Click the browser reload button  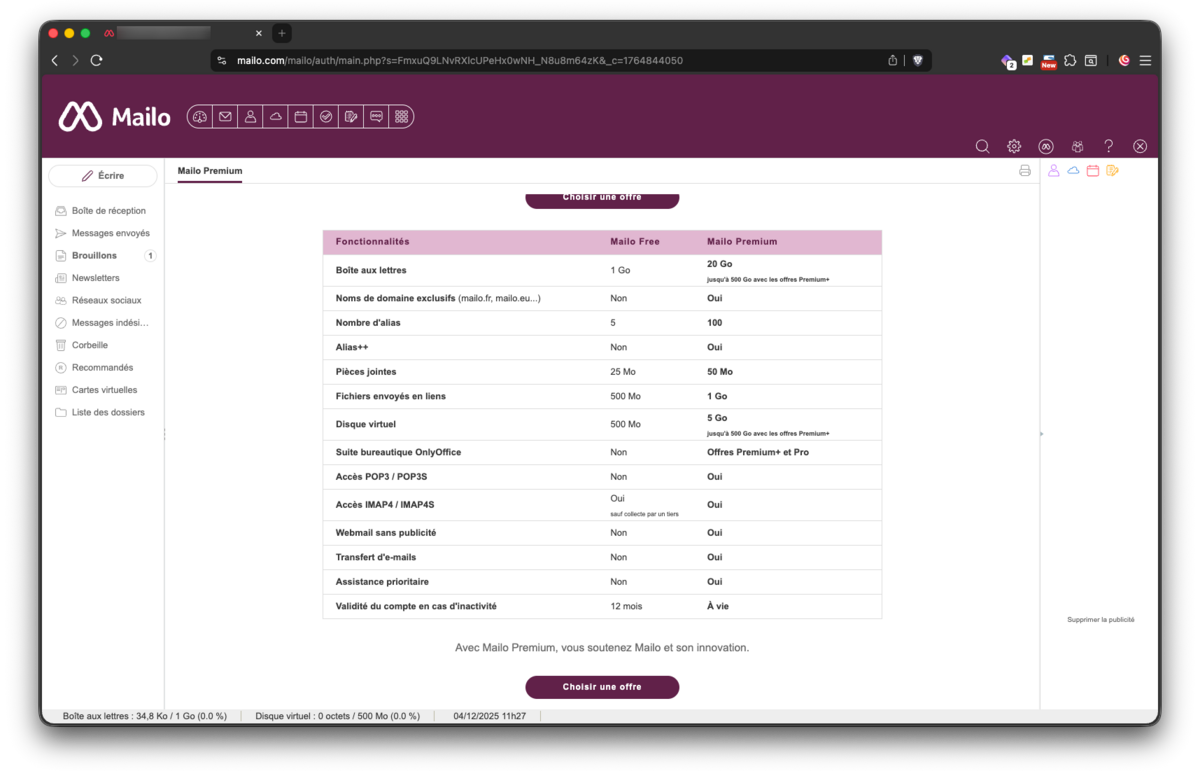97,60
